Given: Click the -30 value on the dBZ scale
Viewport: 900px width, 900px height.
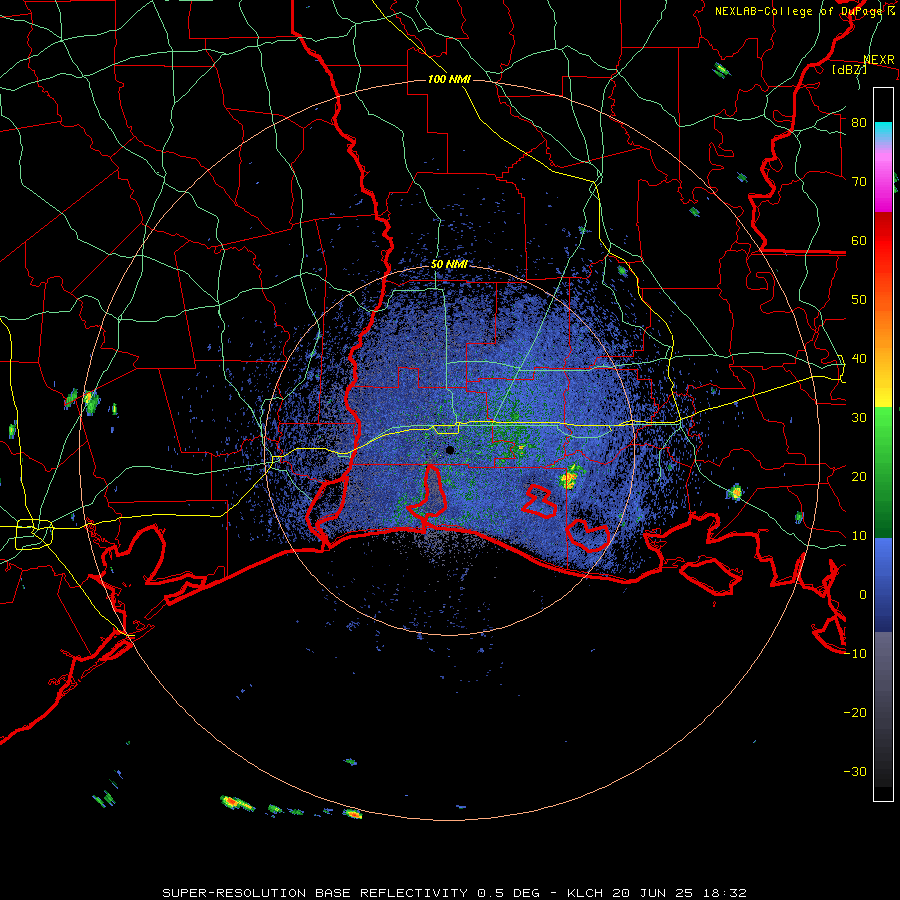Looking at the screenshot, I should pos(855,771).
